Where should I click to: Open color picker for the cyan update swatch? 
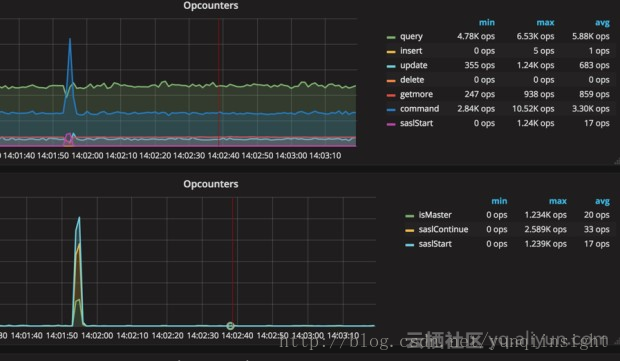[391, 66]
